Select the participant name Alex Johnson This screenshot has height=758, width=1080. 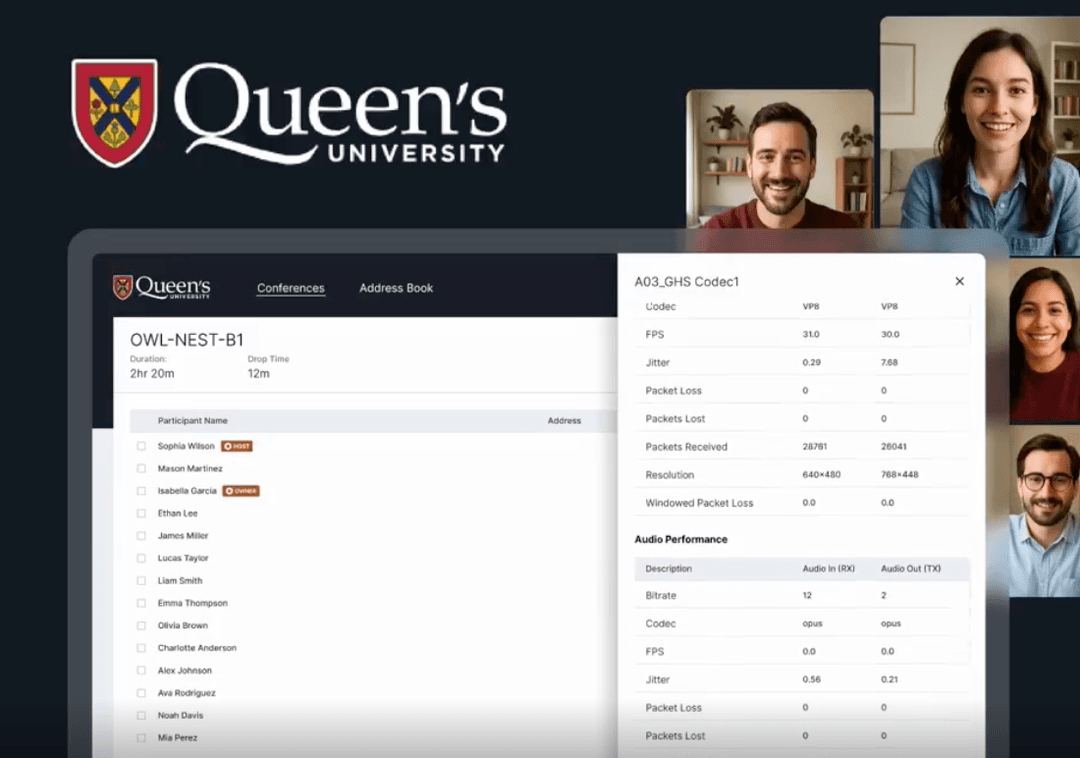pos(185,670)
